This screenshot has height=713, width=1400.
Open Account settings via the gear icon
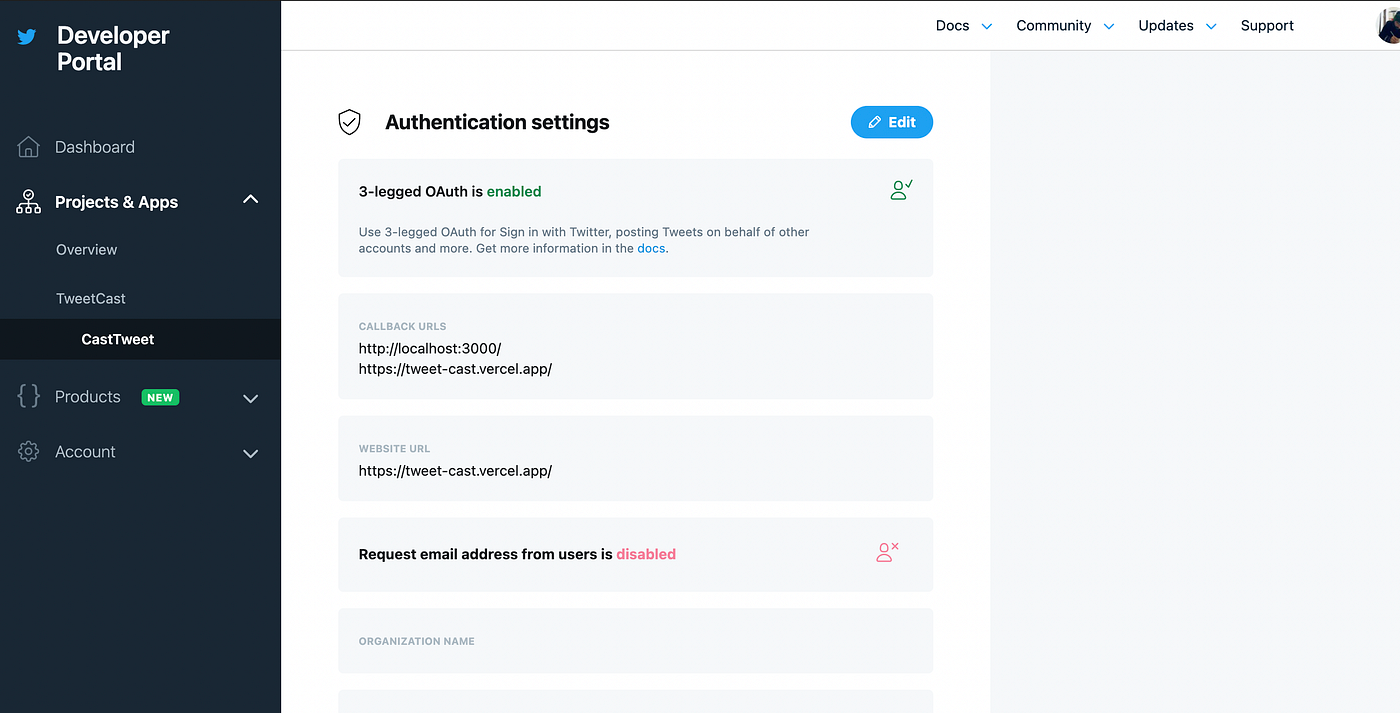coord(28,451)
